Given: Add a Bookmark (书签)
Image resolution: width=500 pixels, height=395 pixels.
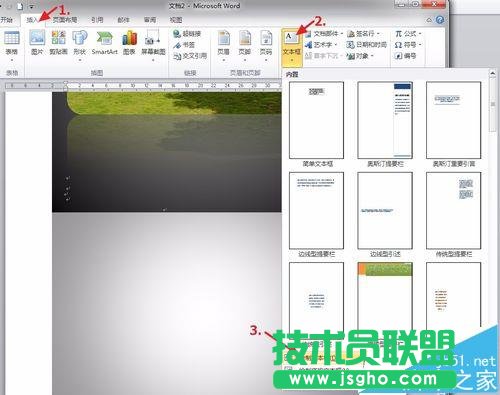Looking at the screenshot, I should (x=184, y=45).
